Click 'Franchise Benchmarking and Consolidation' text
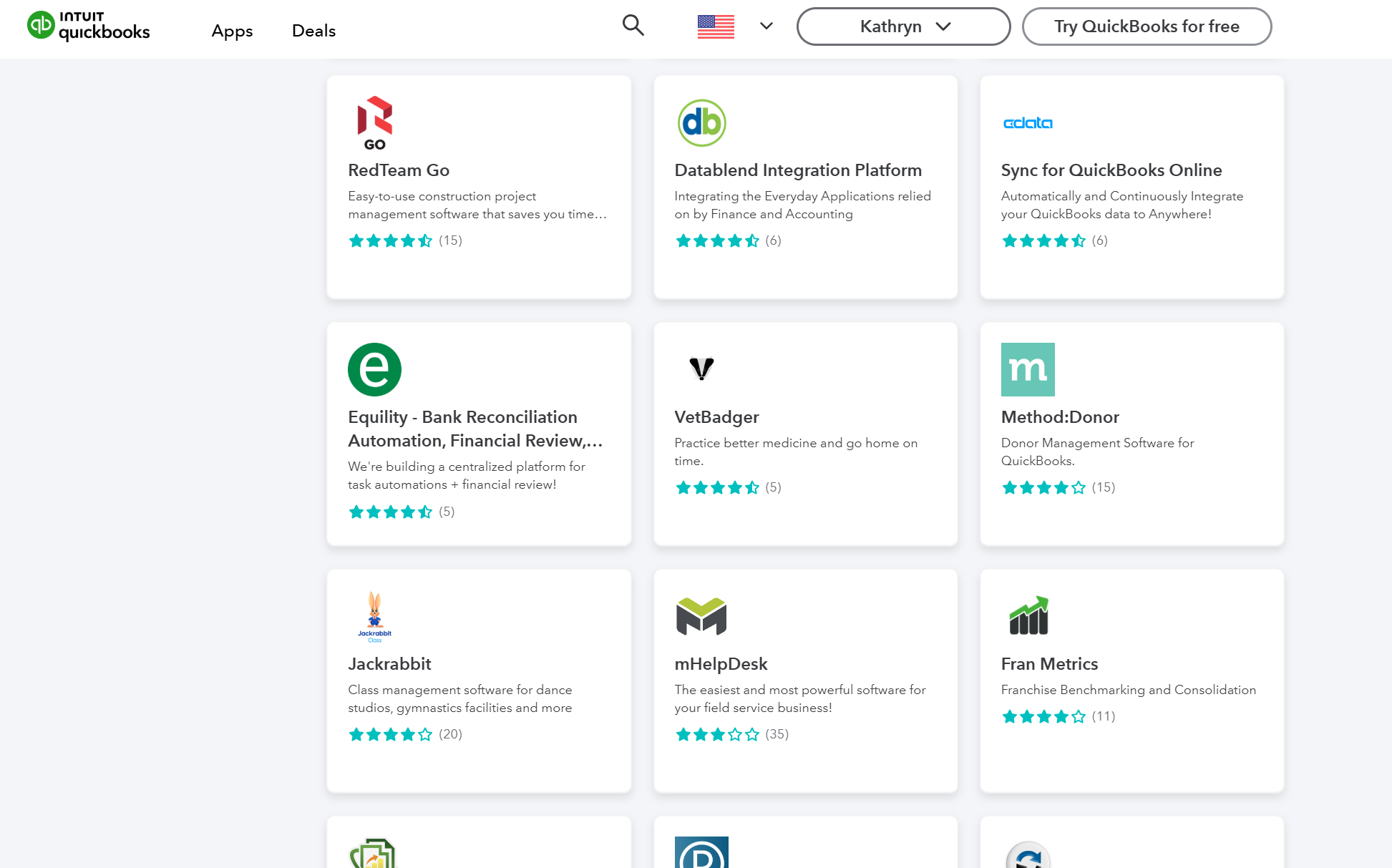 [x=1129, y=690]
